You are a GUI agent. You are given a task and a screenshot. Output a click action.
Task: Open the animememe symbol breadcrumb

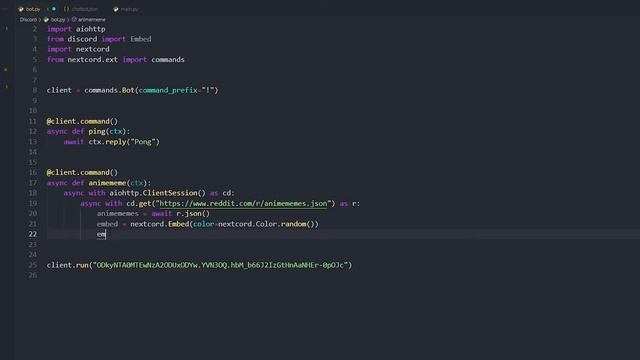pos(92,20)
